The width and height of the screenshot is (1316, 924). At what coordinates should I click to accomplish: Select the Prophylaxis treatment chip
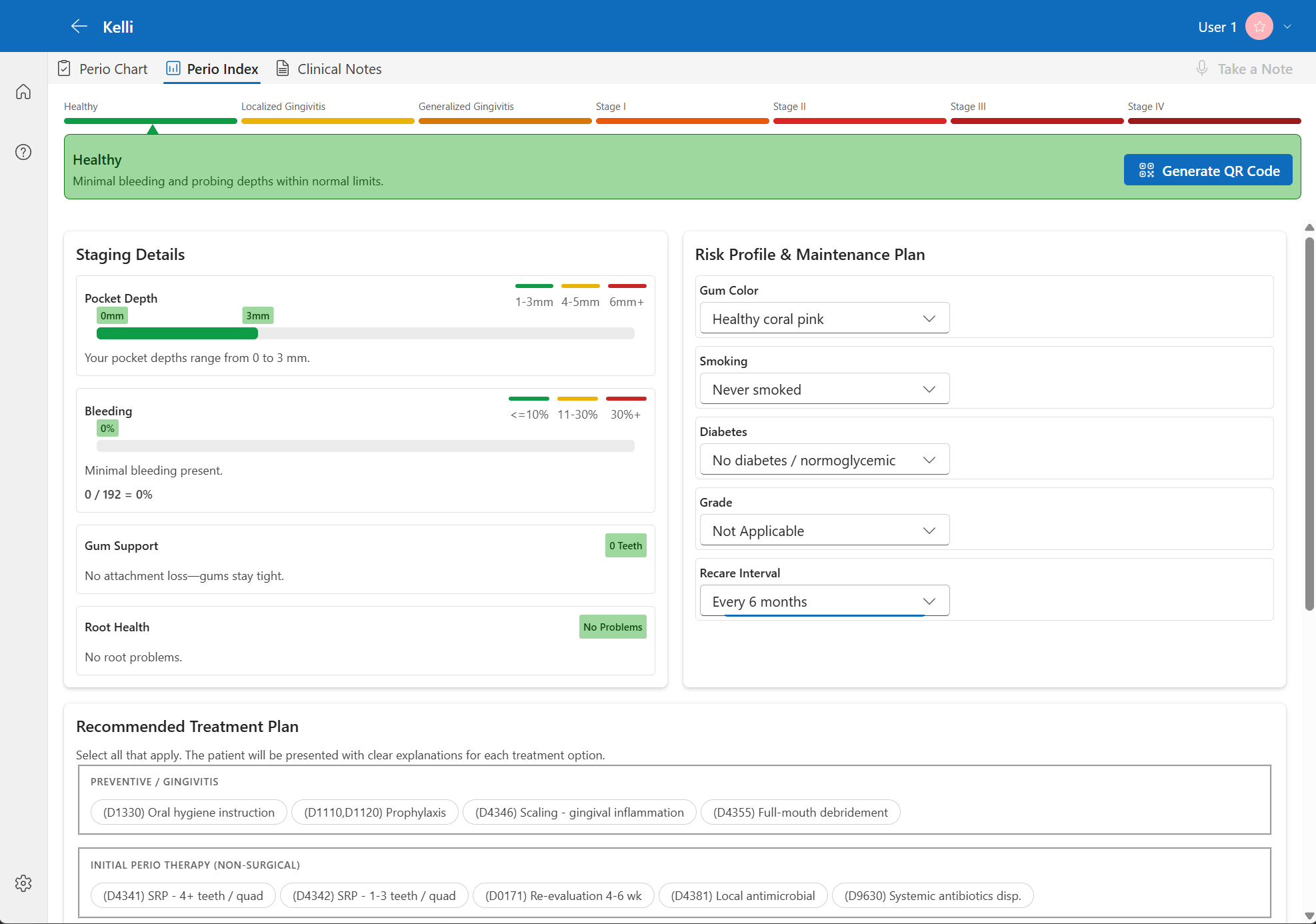[x=375, y=812]
